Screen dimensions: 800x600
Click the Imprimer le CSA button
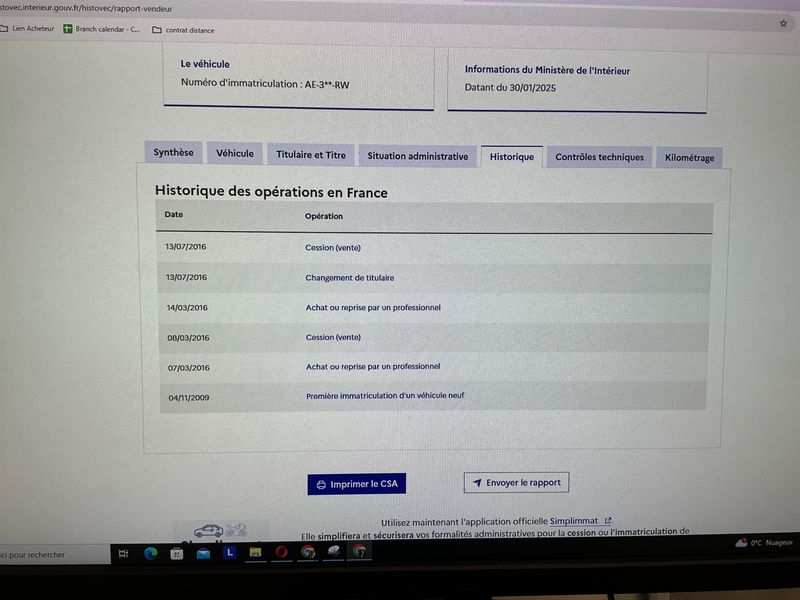tap(357, 484)
